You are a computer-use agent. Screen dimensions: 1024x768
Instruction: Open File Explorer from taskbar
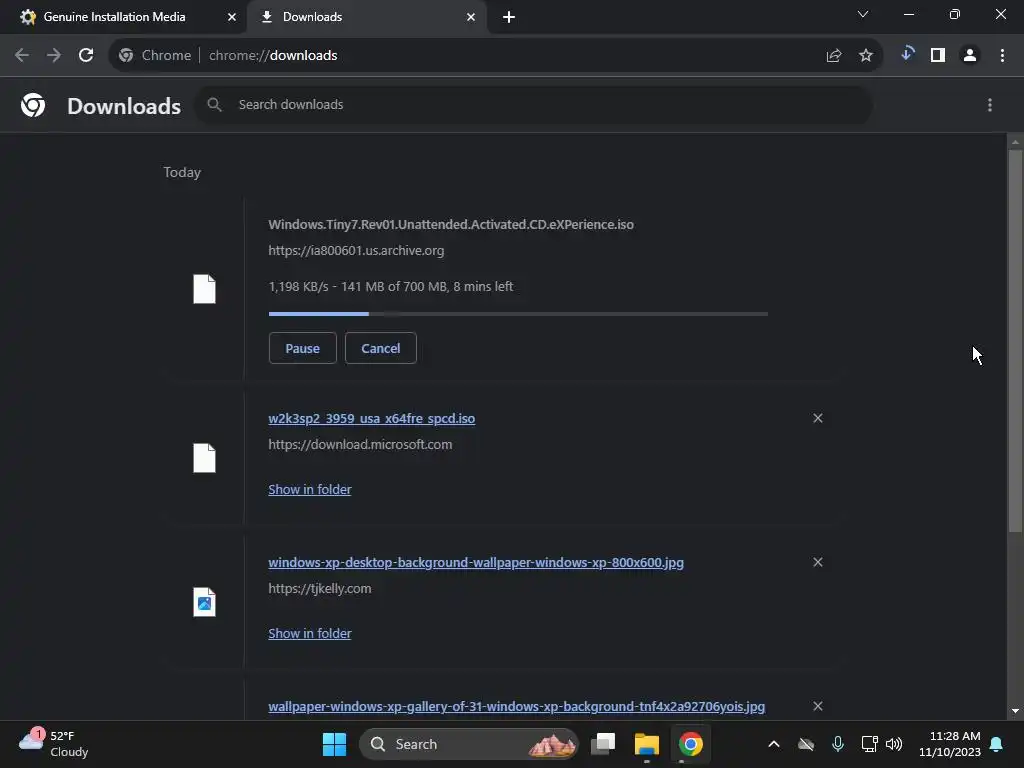647,744
